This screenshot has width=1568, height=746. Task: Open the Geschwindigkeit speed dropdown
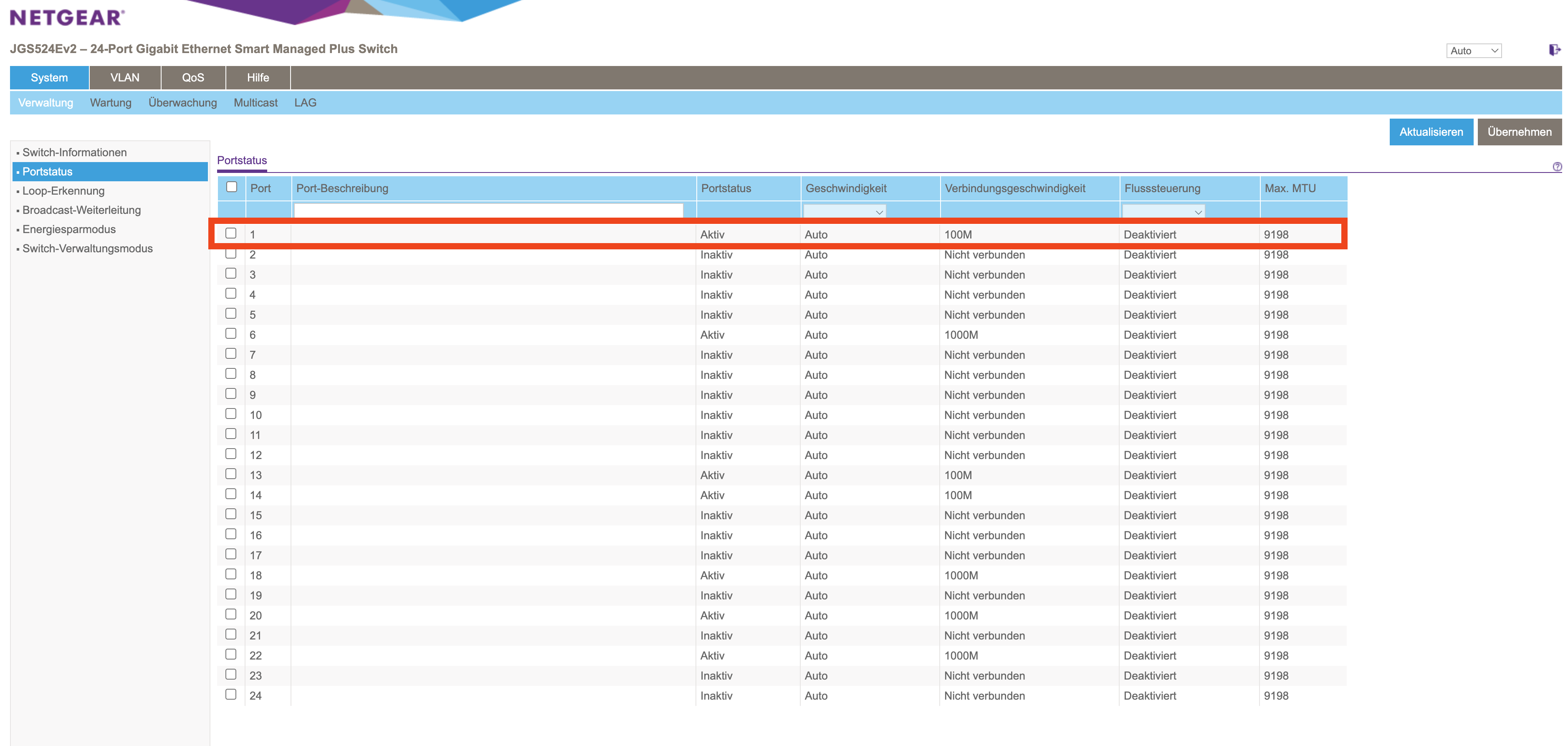pyautogui.click(x=844, y=211)
